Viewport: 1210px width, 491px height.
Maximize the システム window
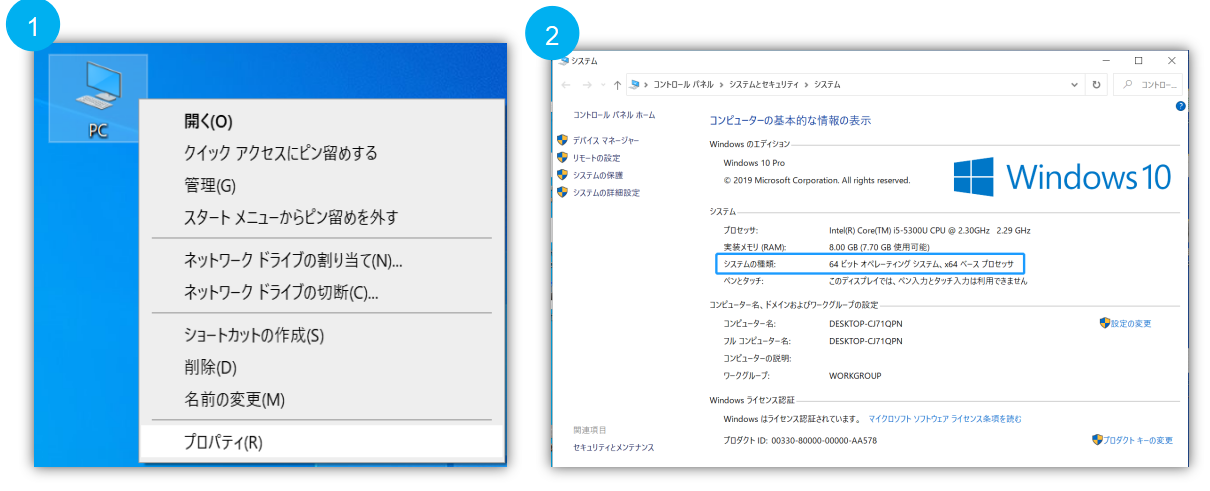(x=1139, y=61)
